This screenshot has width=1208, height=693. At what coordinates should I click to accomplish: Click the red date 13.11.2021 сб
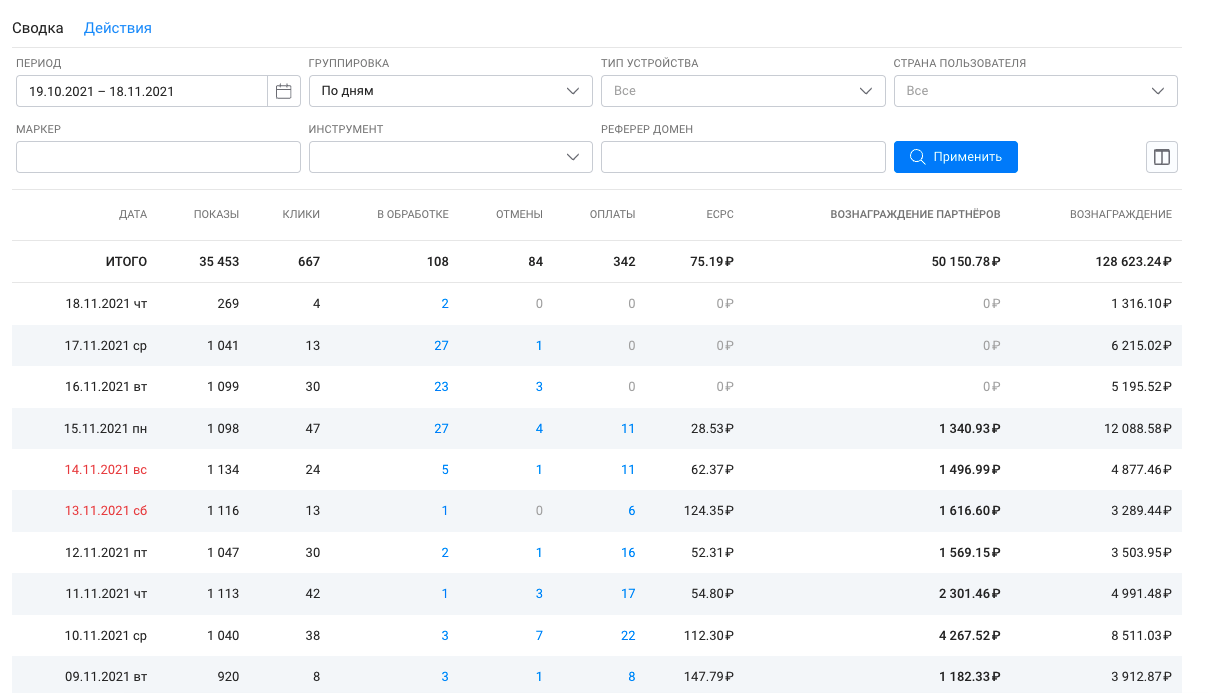point(106,511)
